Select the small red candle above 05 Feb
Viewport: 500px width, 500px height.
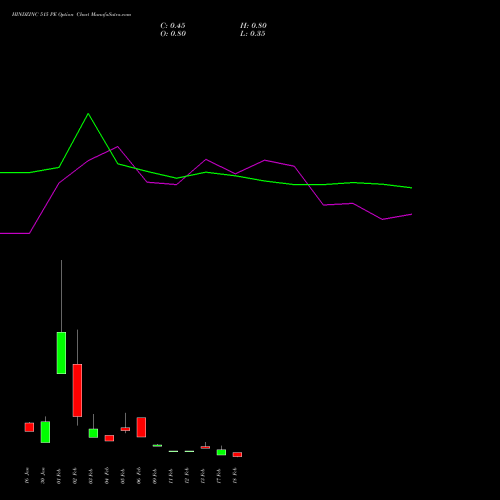tap(125, 429)
